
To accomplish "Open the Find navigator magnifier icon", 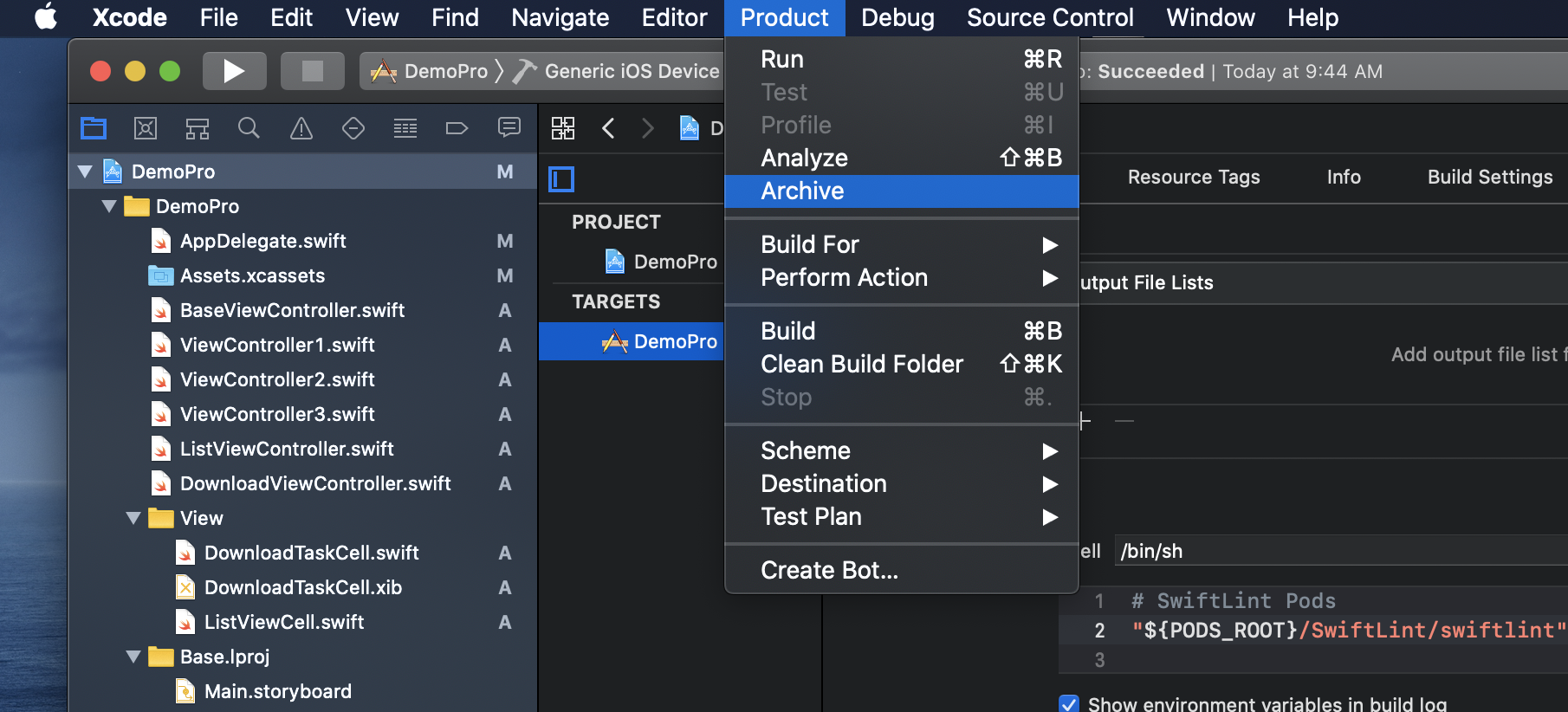I will tap(249, 129).
